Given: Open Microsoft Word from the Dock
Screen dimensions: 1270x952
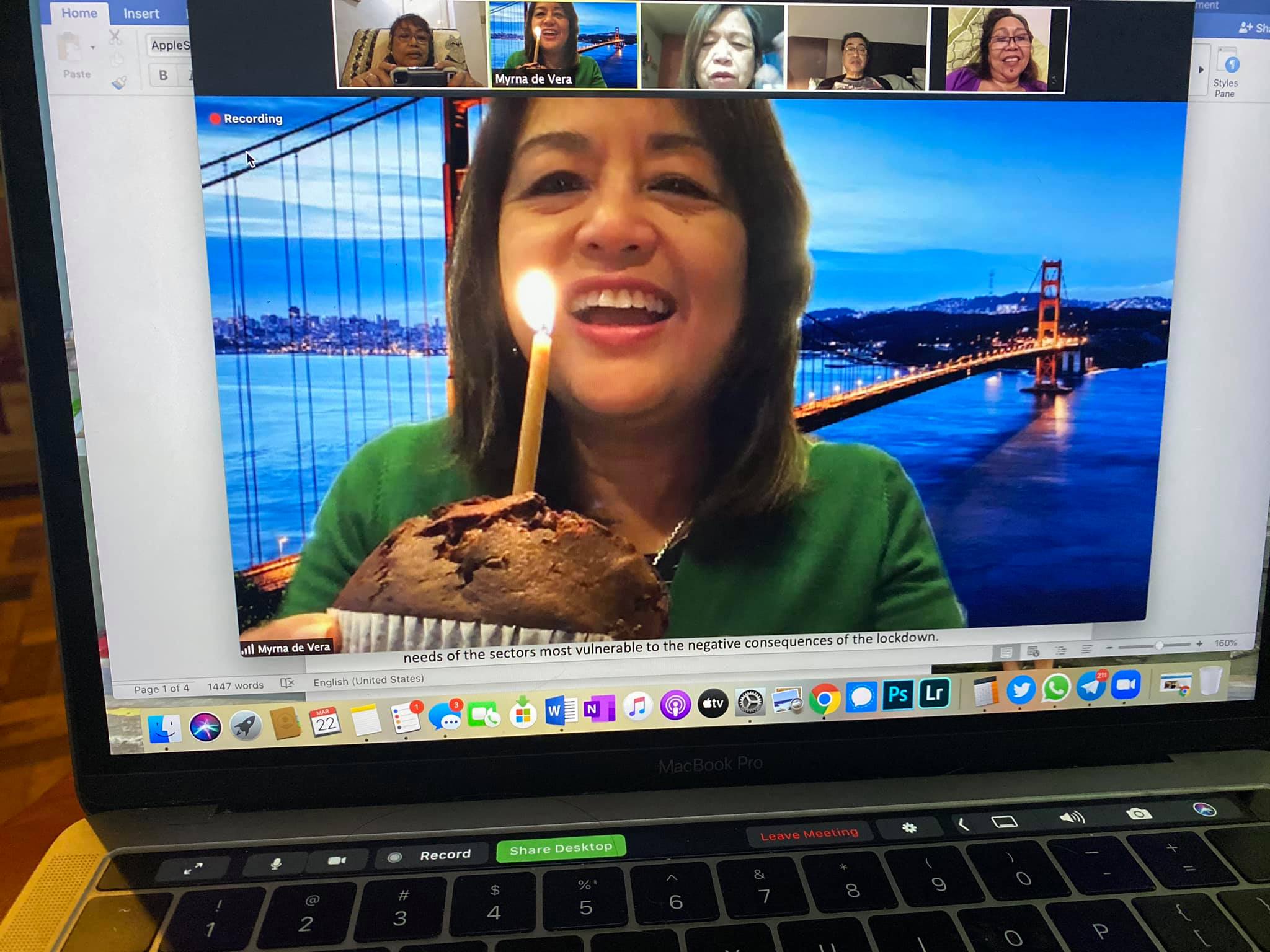Looking at the screenshot, I should pyautogui.click(x=562, y=712).
